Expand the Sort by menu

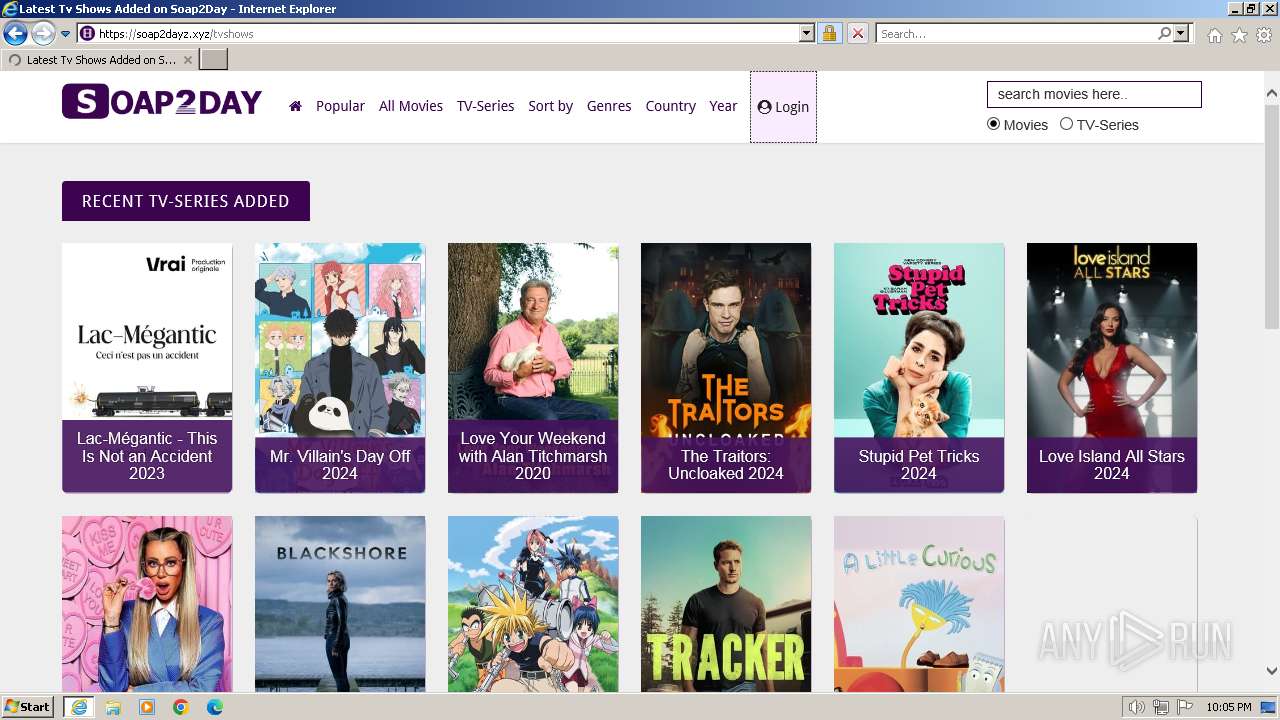pyautogui.click(x=550, y=106)
